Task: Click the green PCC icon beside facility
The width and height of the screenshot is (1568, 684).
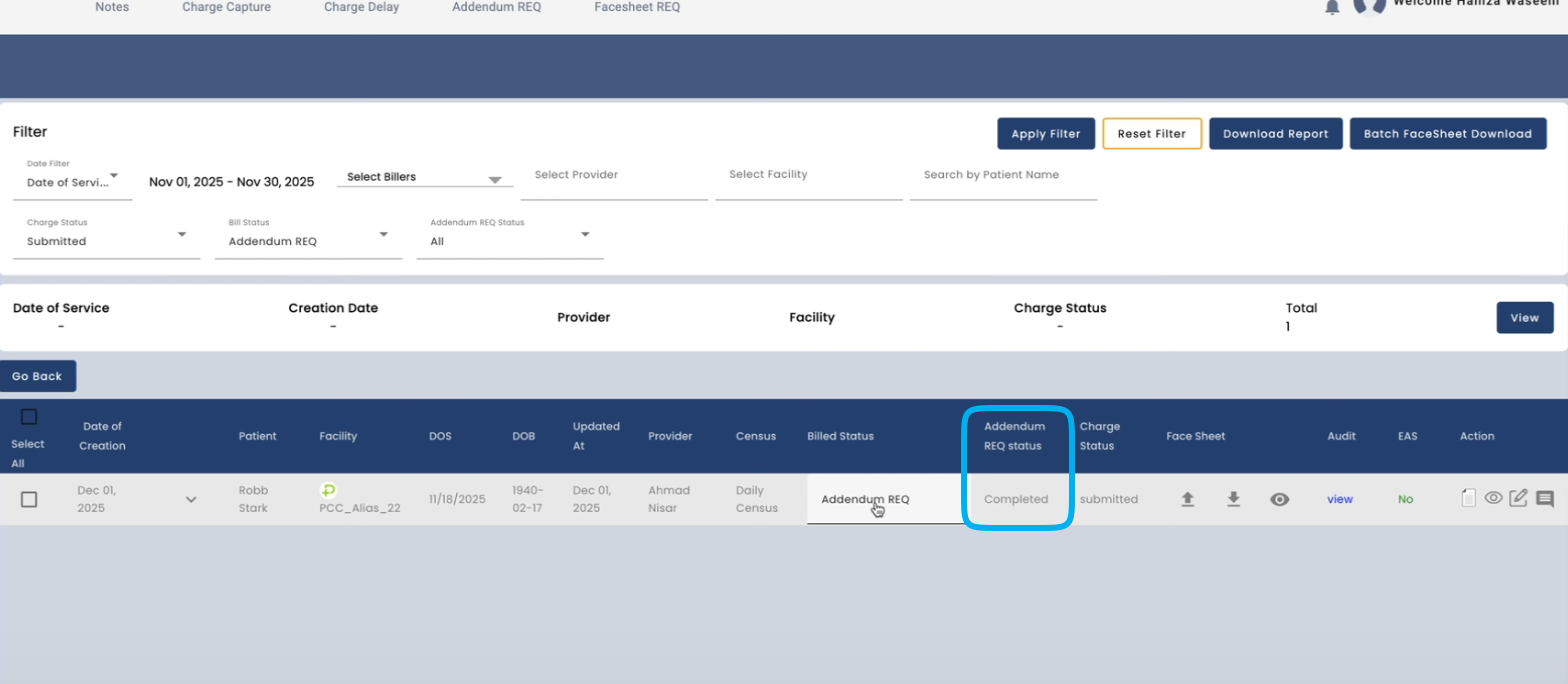Action: coord(328,490)
